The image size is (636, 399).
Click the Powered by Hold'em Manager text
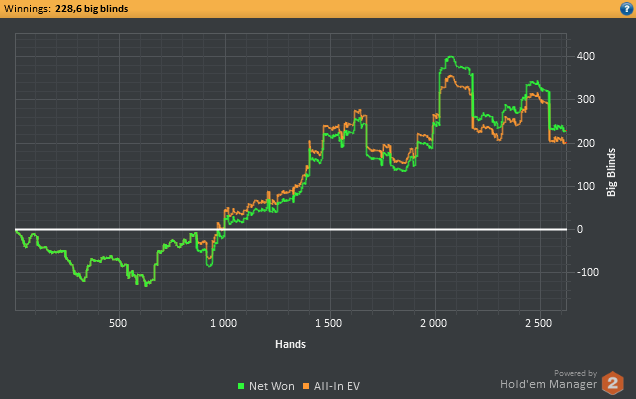pyautogui.click(x=548, y=380)
